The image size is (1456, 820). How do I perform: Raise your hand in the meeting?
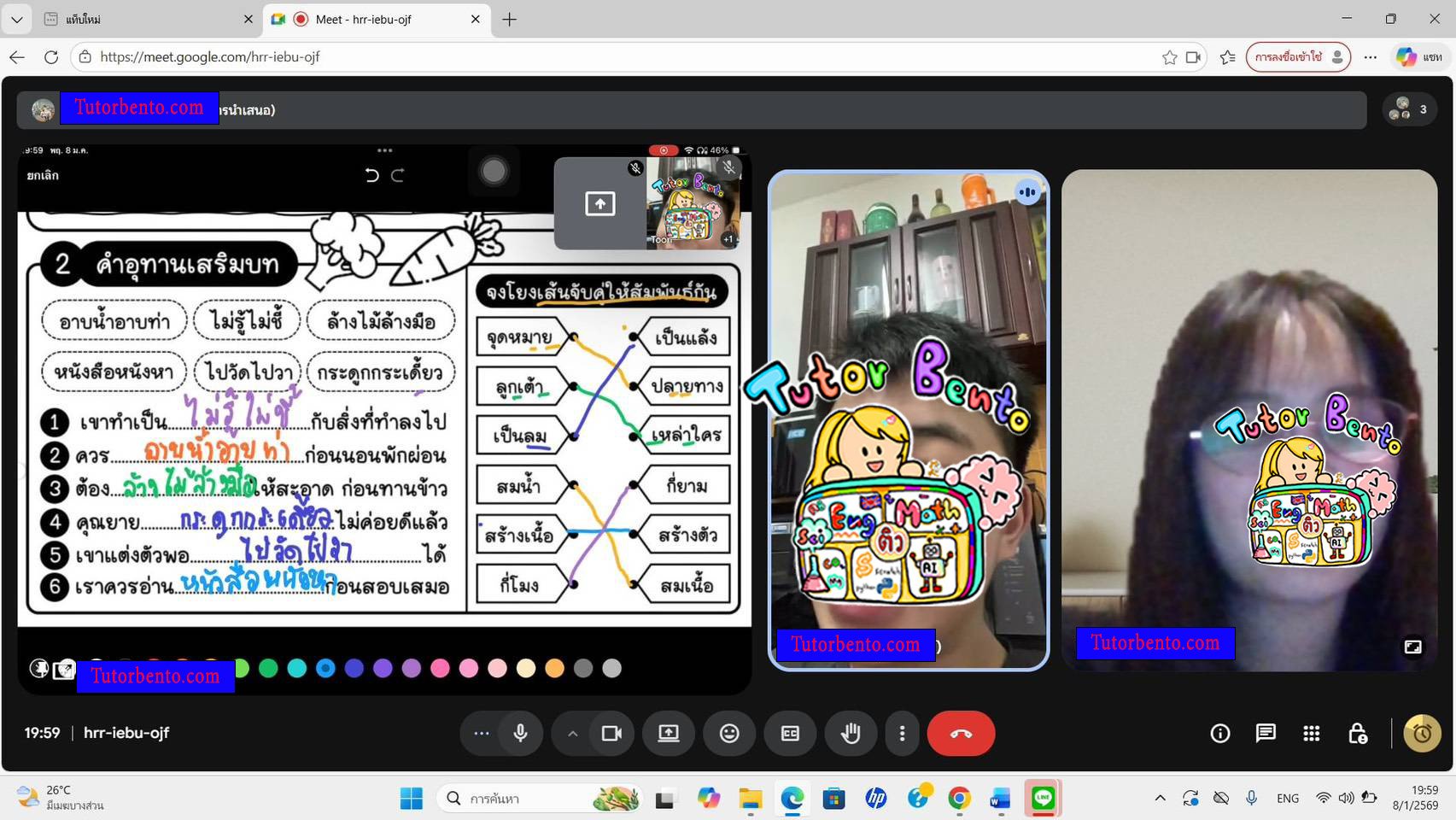[851, 733]
